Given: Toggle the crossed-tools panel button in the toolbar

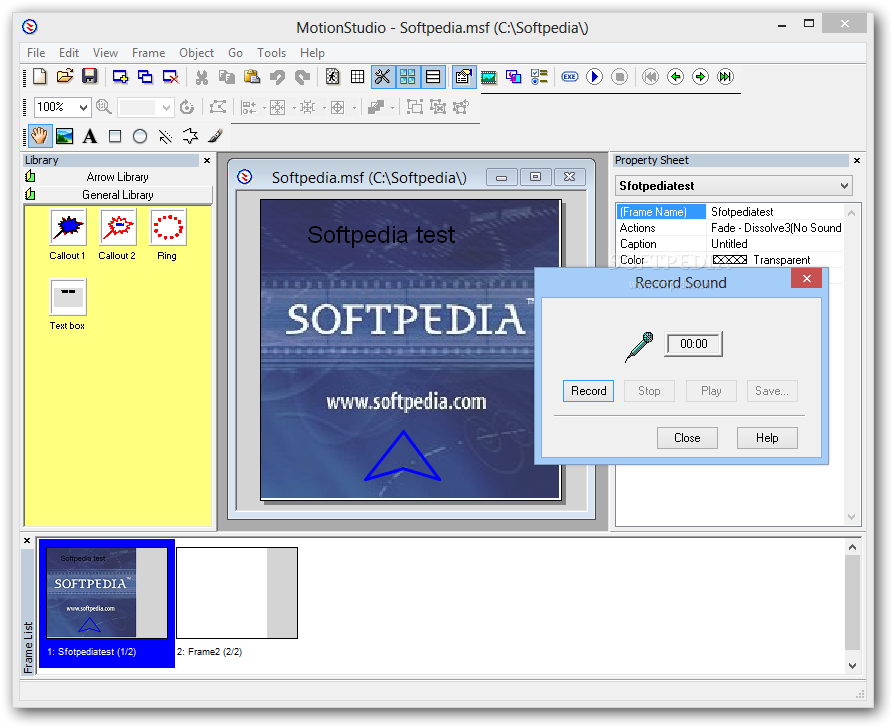Looking at the screenshot, I should tap(382, 76).
